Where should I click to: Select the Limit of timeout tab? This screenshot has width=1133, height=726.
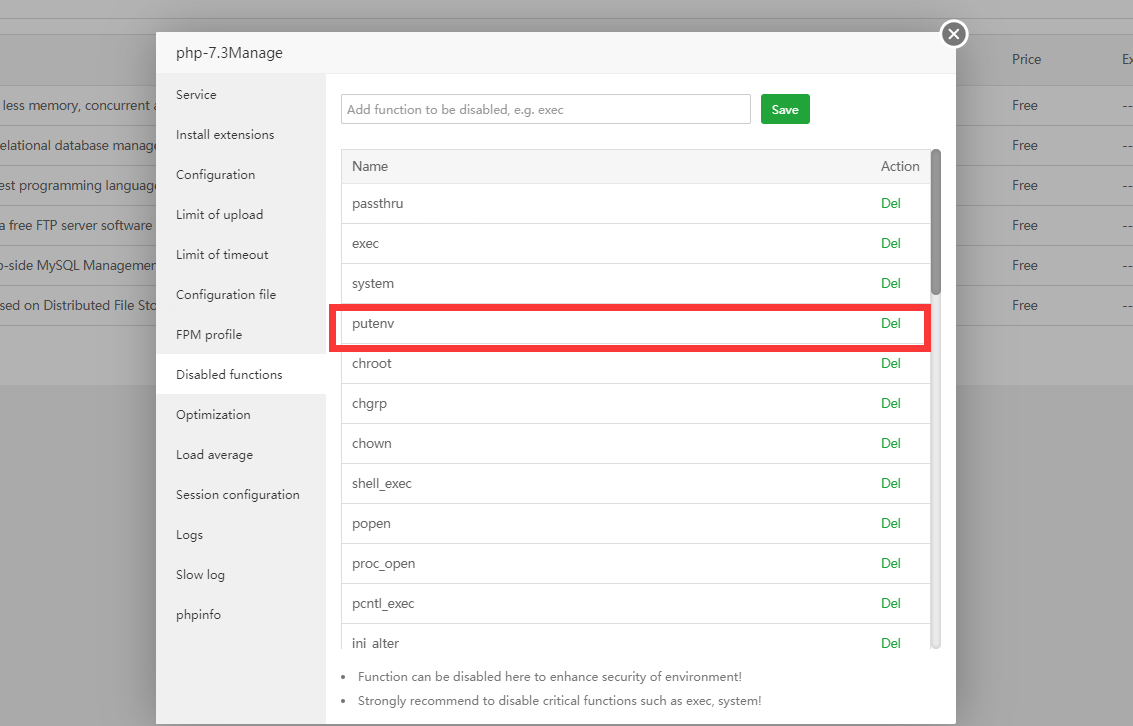pos(222,255)
